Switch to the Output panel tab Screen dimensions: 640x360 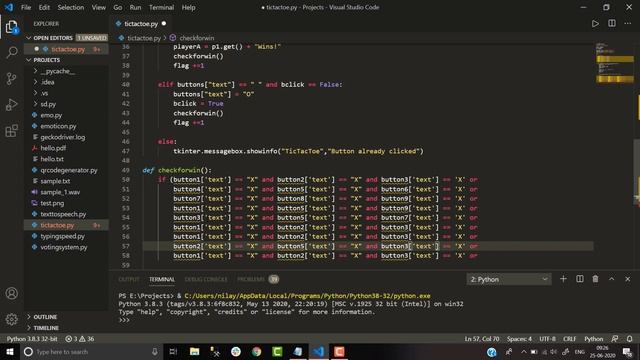pos(129,279)
